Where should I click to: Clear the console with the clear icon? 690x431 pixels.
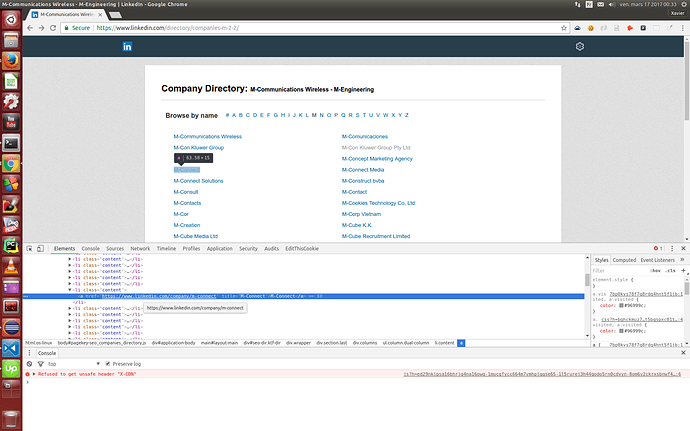pos(29,364)
